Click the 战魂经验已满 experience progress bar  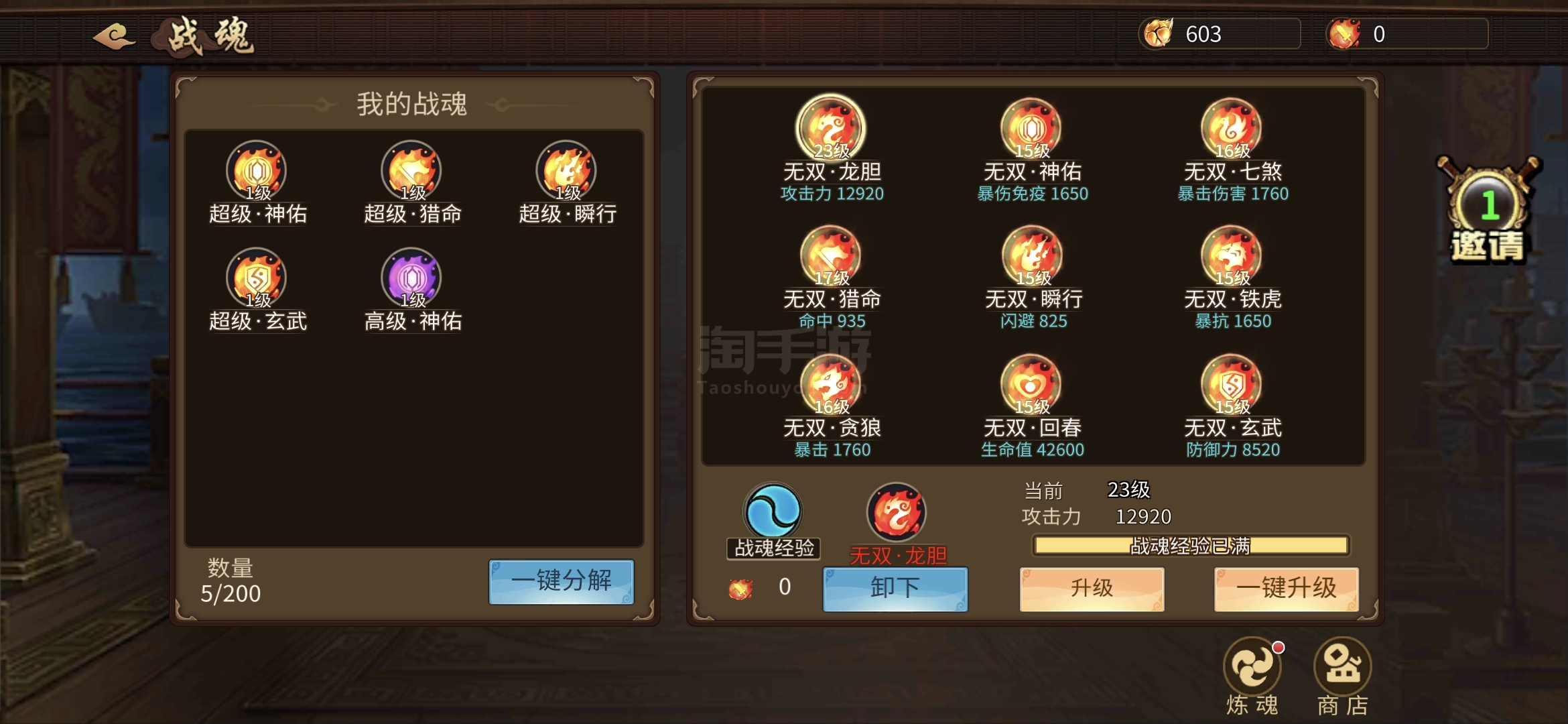[1191, 546]
